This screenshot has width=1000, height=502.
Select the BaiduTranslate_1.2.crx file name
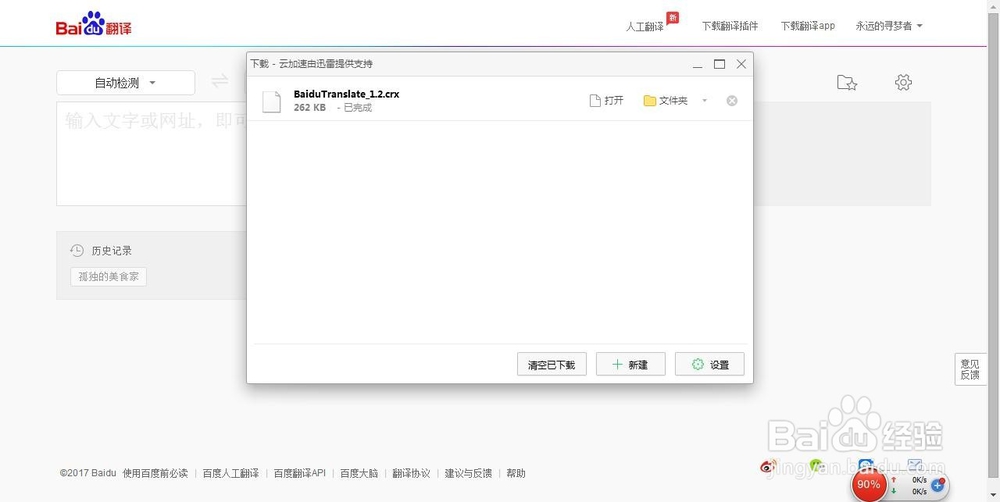click(x=346, y=94)
